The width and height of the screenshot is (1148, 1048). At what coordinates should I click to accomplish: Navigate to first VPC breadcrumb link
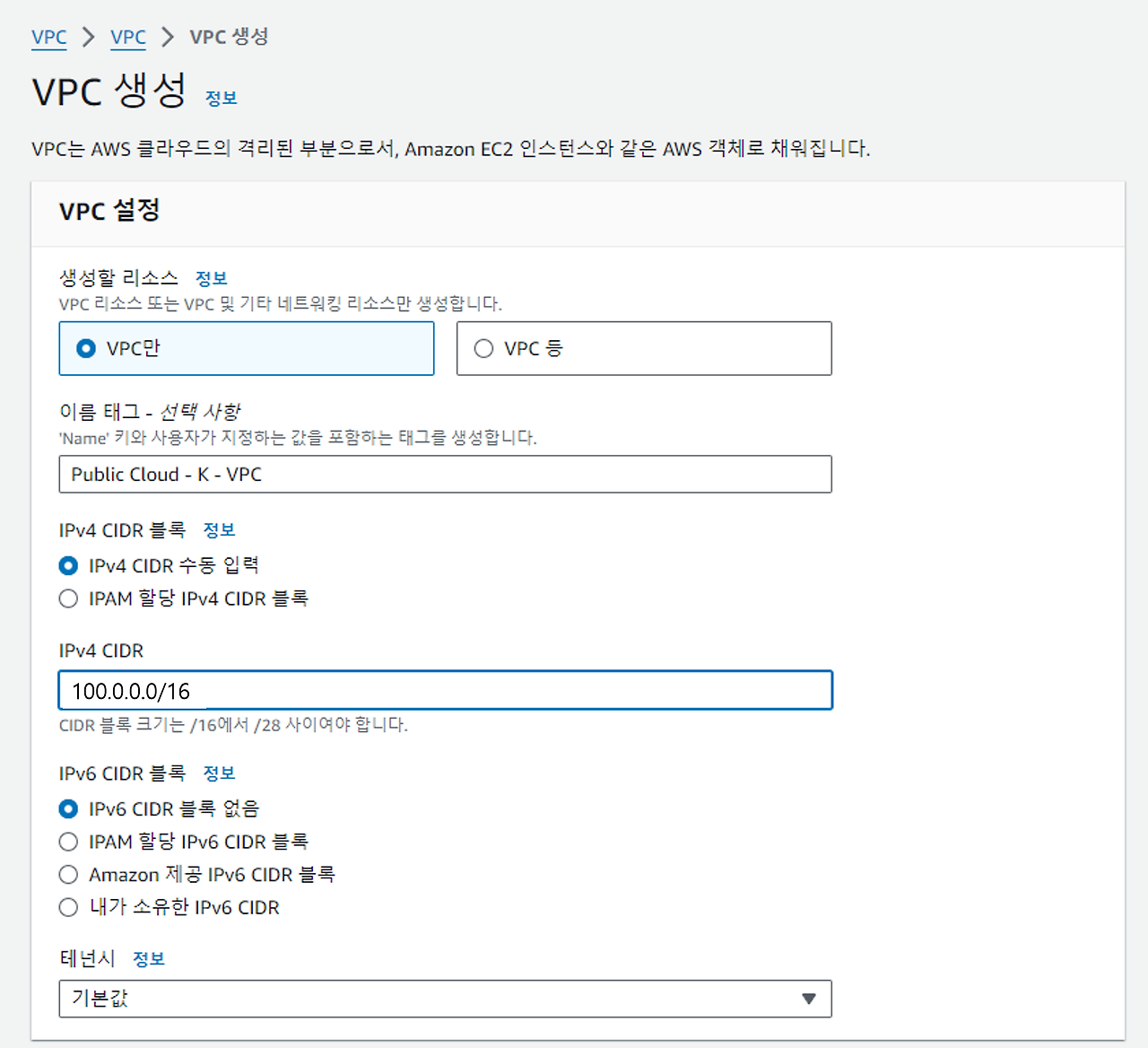click(49, 37)
